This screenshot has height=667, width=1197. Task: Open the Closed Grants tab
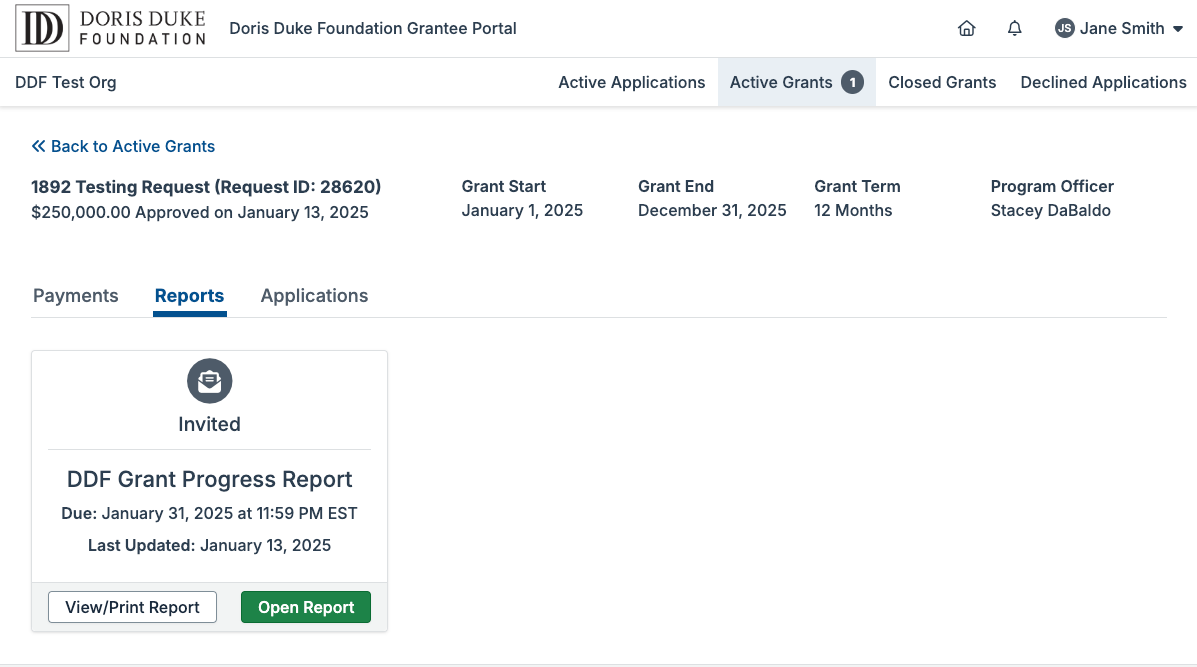(x=942, y=82)
